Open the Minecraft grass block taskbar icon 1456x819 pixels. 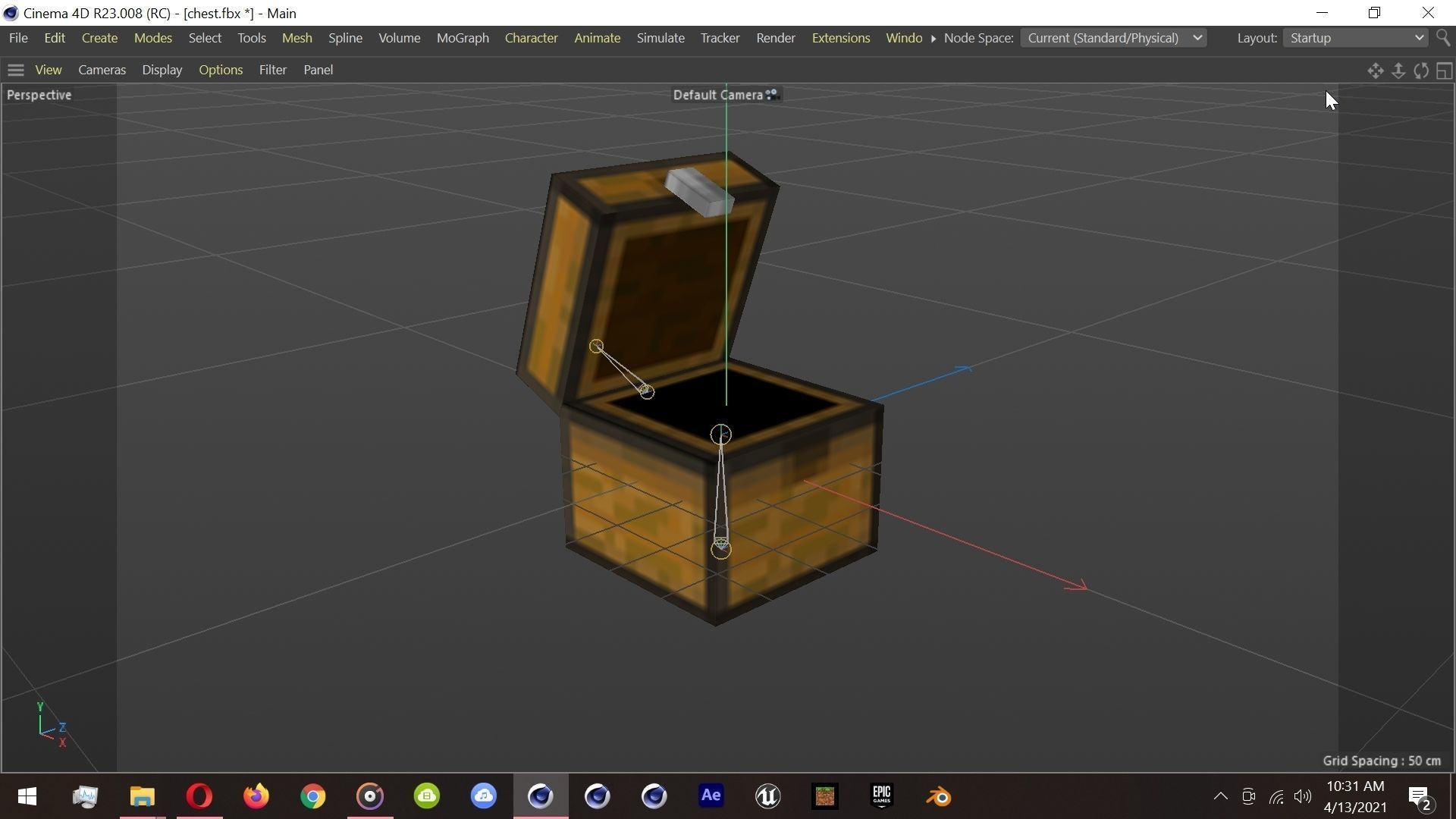coord(824,796)
